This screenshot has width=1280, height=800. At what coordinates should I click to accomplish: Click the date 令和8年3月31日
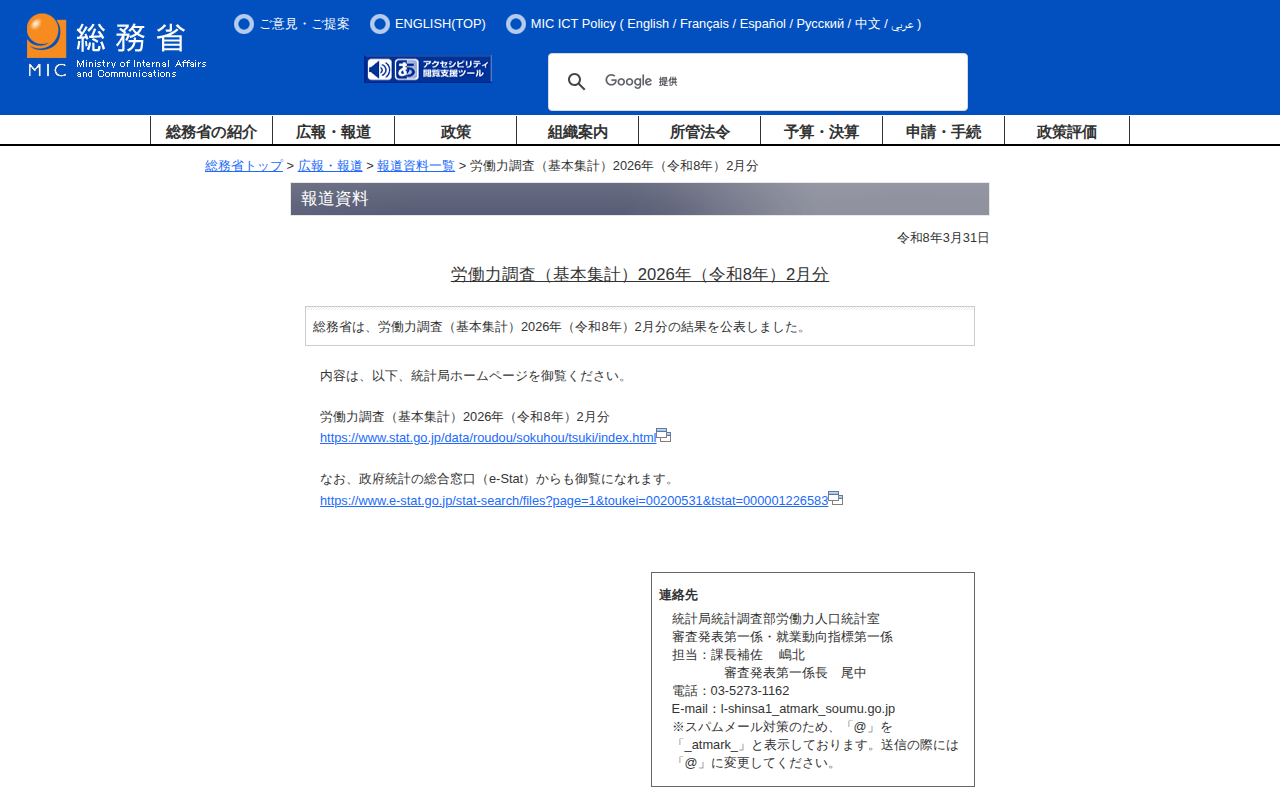943,238
